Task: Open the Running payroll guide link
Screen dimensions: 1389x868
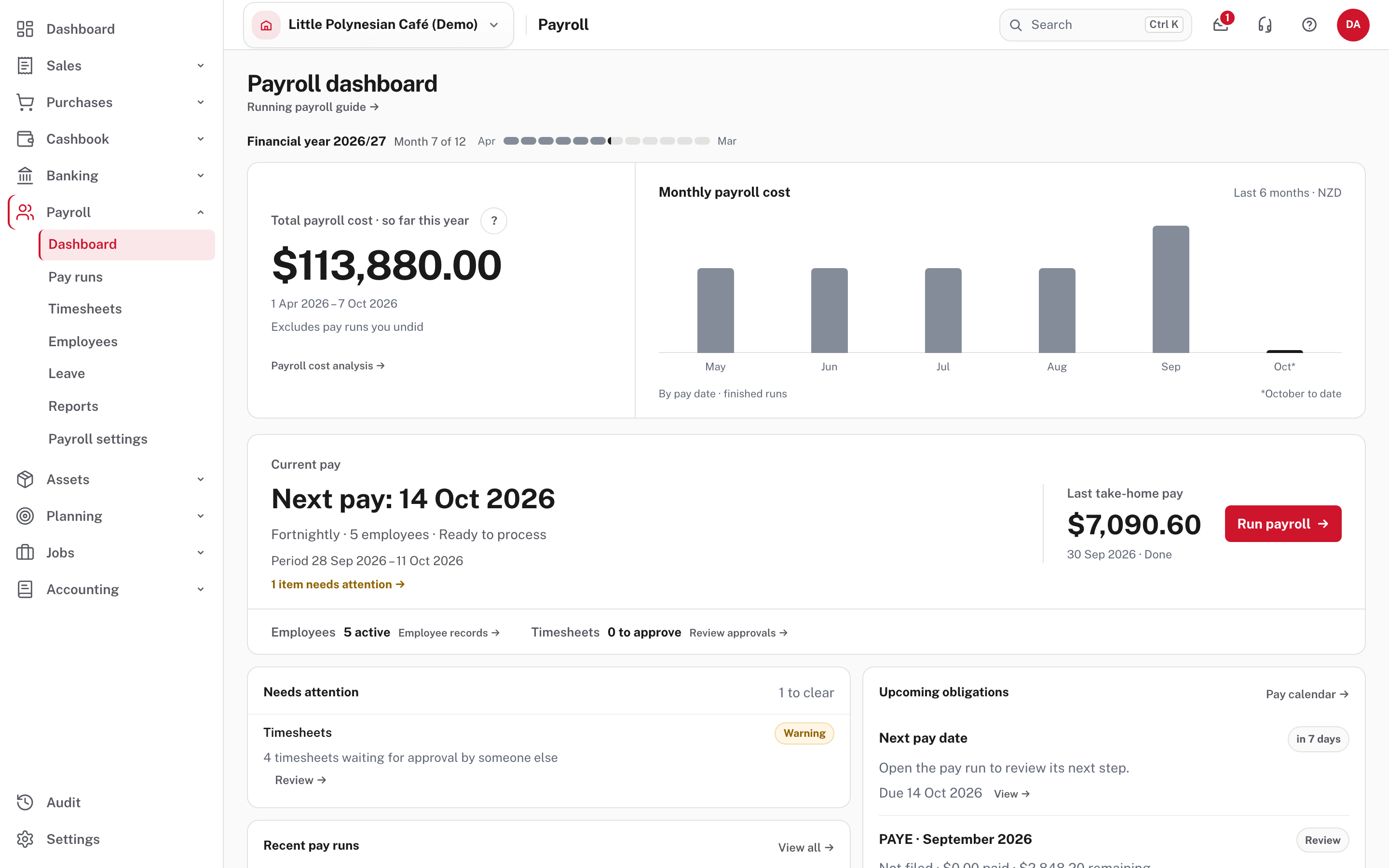Action: tap(313, 108)
